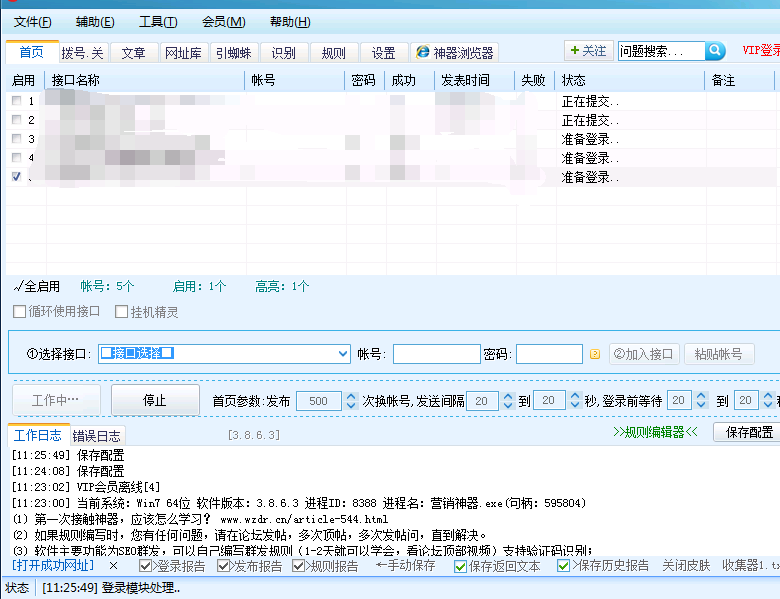This screenshot has width=780, height=599.
Task: Open the 工具(T) menu
Action: [158, 22]
